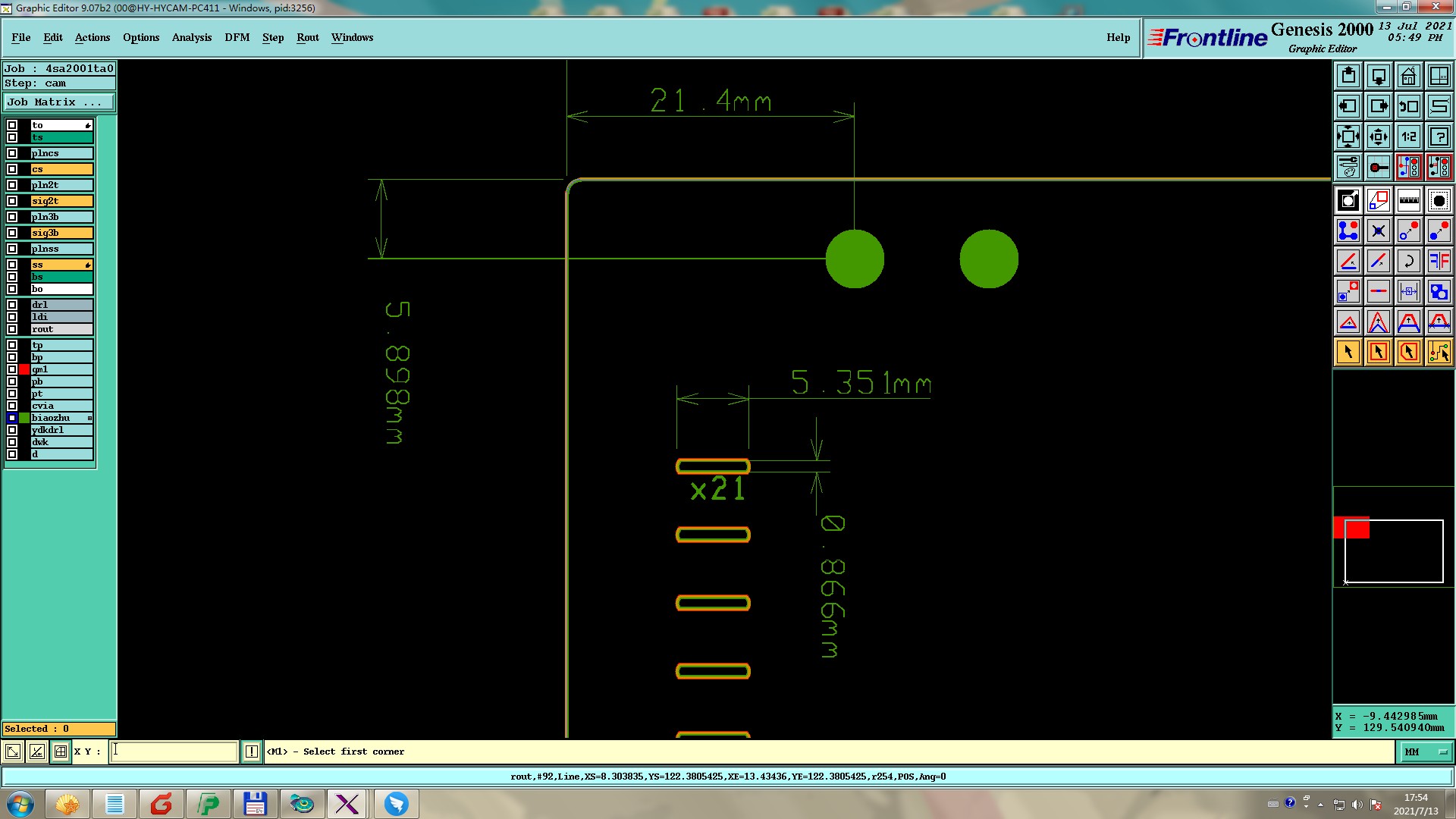The image size is (1456, 819).
Task: Click the red gm1 layer color swatch
Action: (x=24, y=369)
